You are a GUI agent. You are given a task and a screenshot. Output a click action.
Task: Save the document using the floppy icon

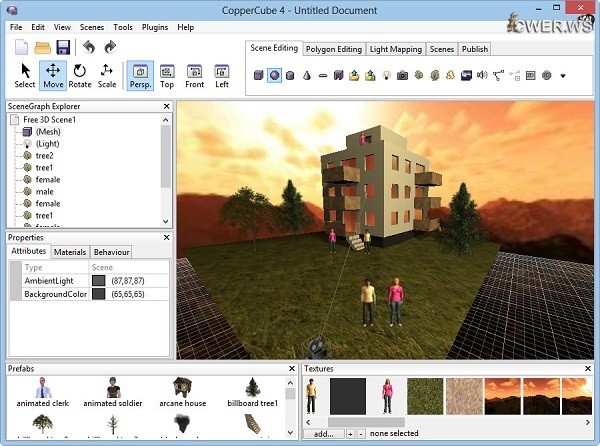62,47
